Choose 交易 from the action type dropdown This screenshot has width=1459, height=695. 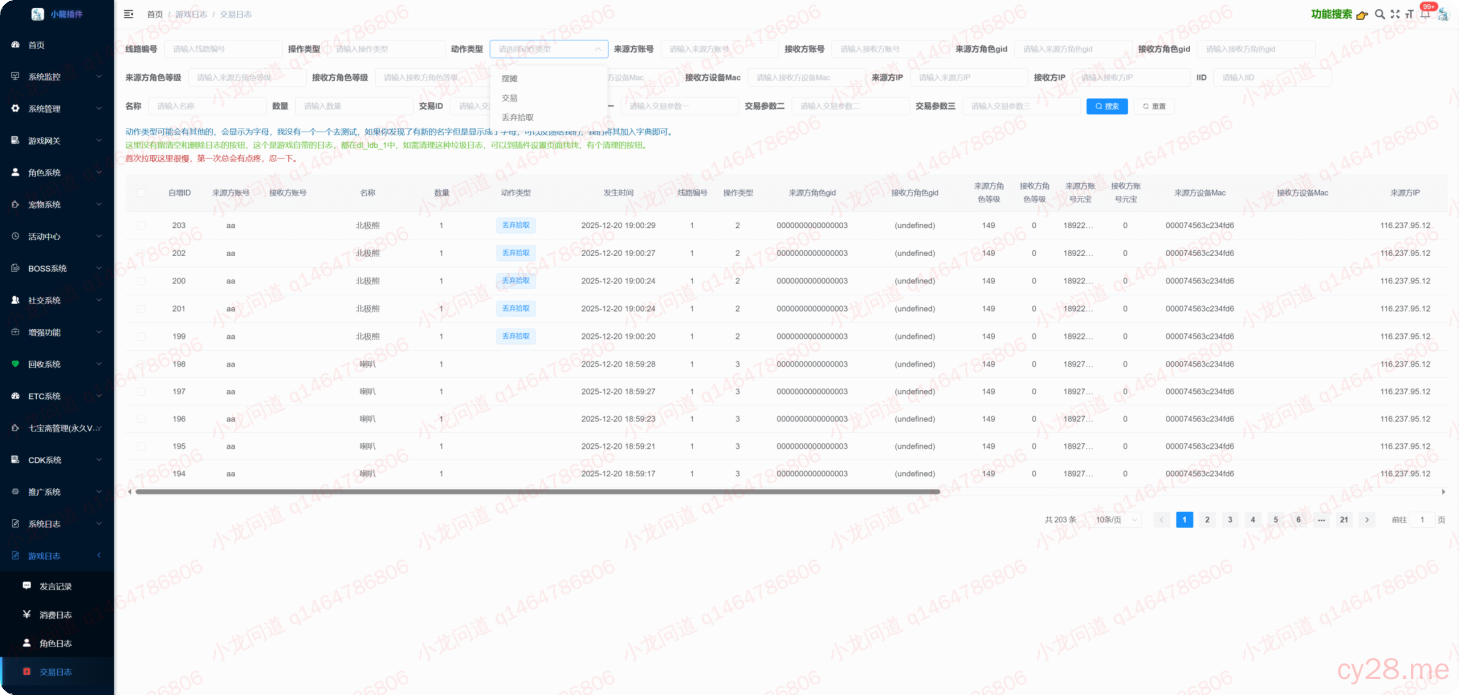[510, 98]
